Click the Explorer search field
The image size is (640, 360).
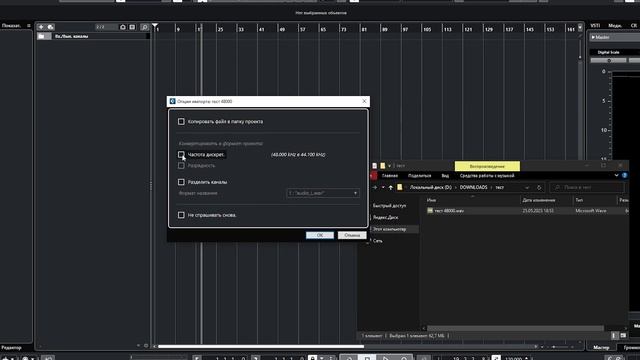click(x=587, y=187)
